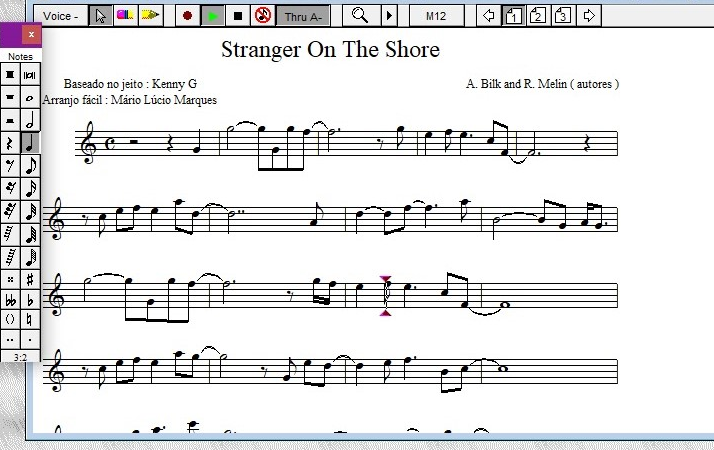Go to next page with right arrow
714x450 pixels.
(589, 15)
